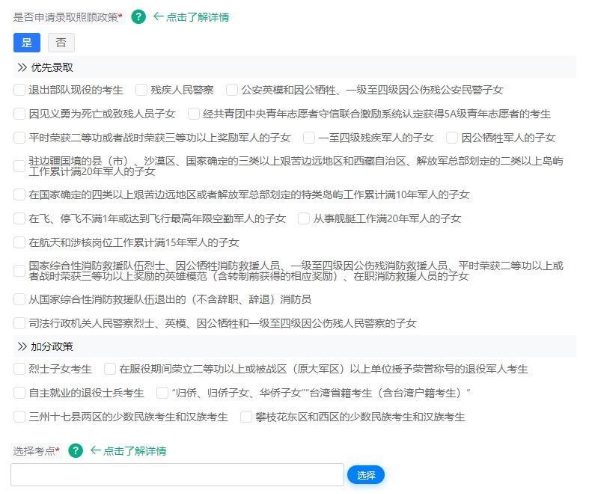Check 平时荣获二等功 军人的子女 checkbox
Image resolution: width=590 pixels, height=494 pixels.
click(x=19, y=138)
